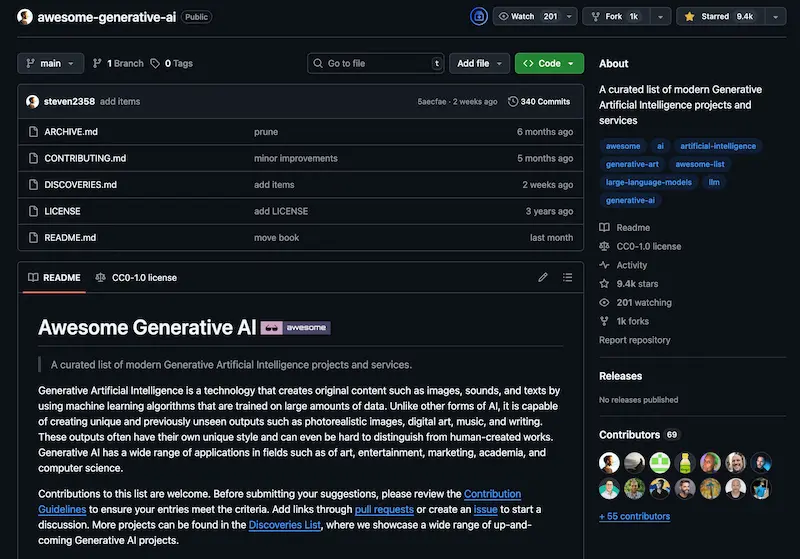Open 1k forks link

click(624, 321)
